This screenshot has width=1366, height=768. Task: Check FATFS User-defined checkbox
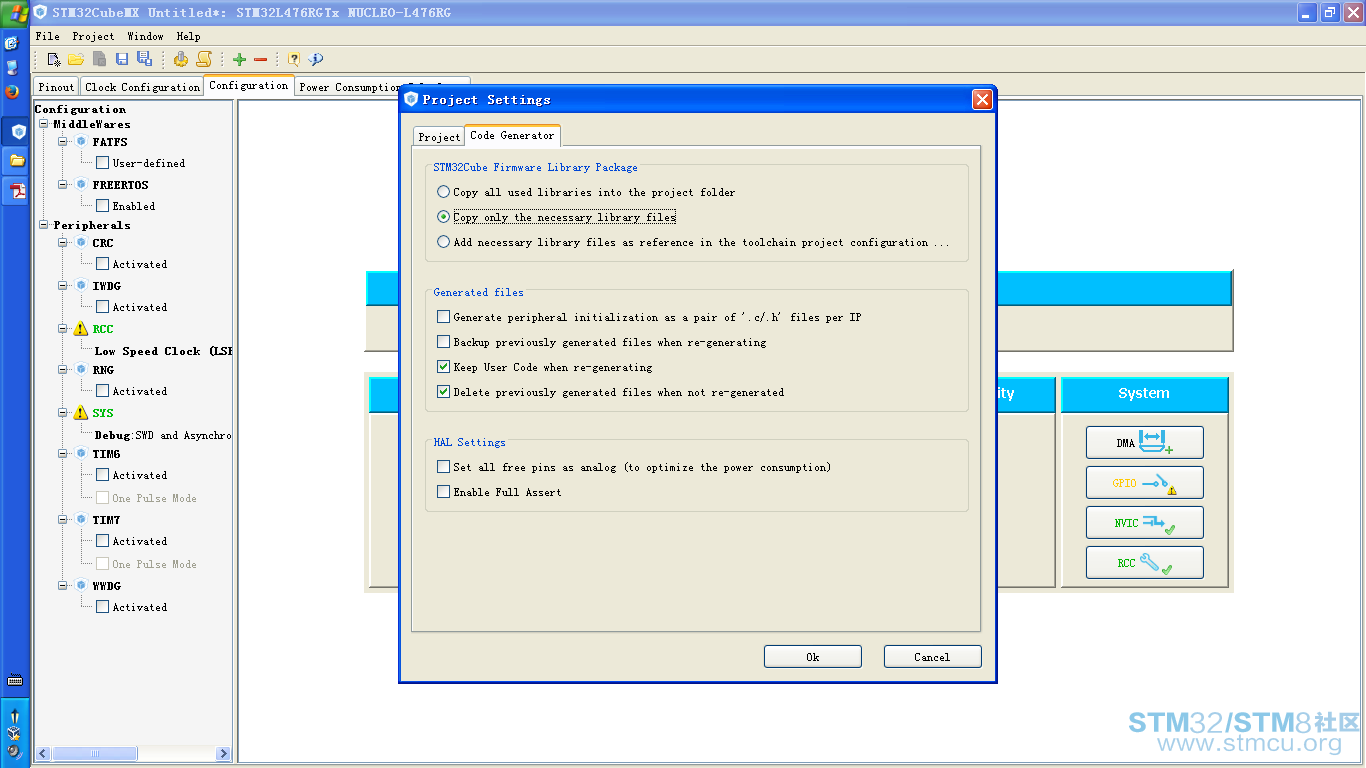(102, 163)
